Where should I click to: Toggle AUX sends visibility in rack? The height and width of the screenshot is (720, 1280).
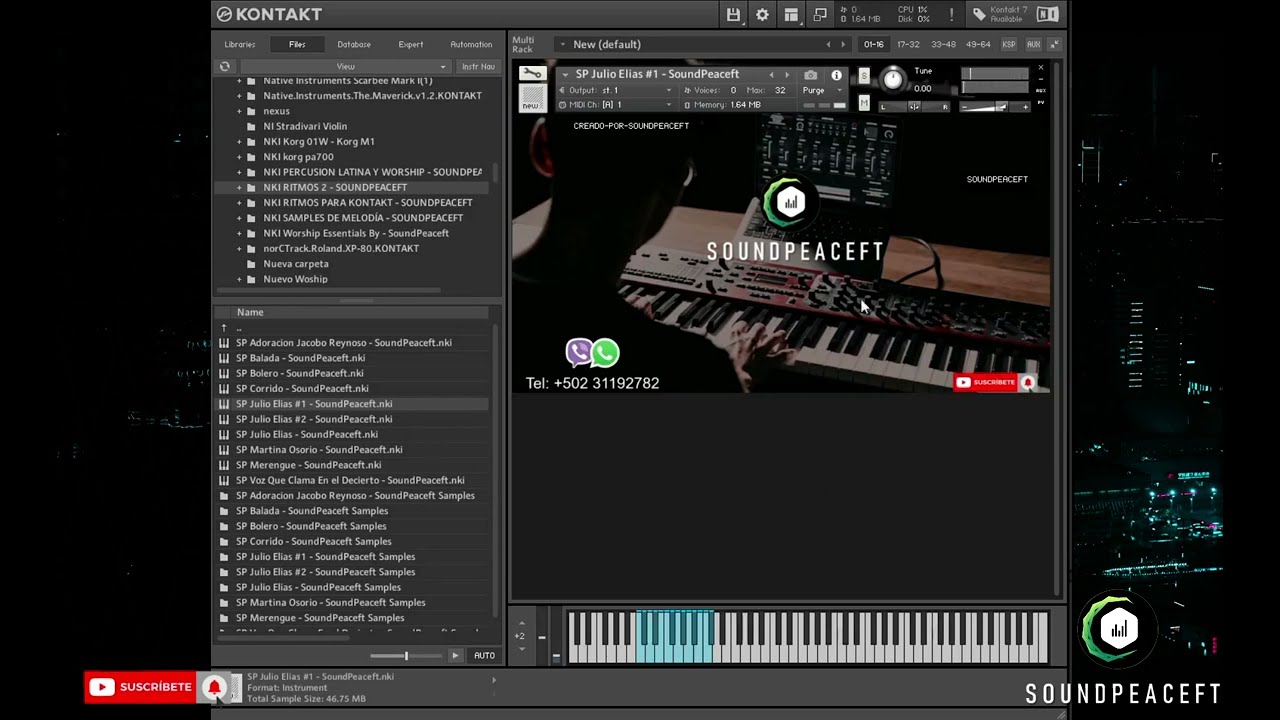tap(1033, 44)
